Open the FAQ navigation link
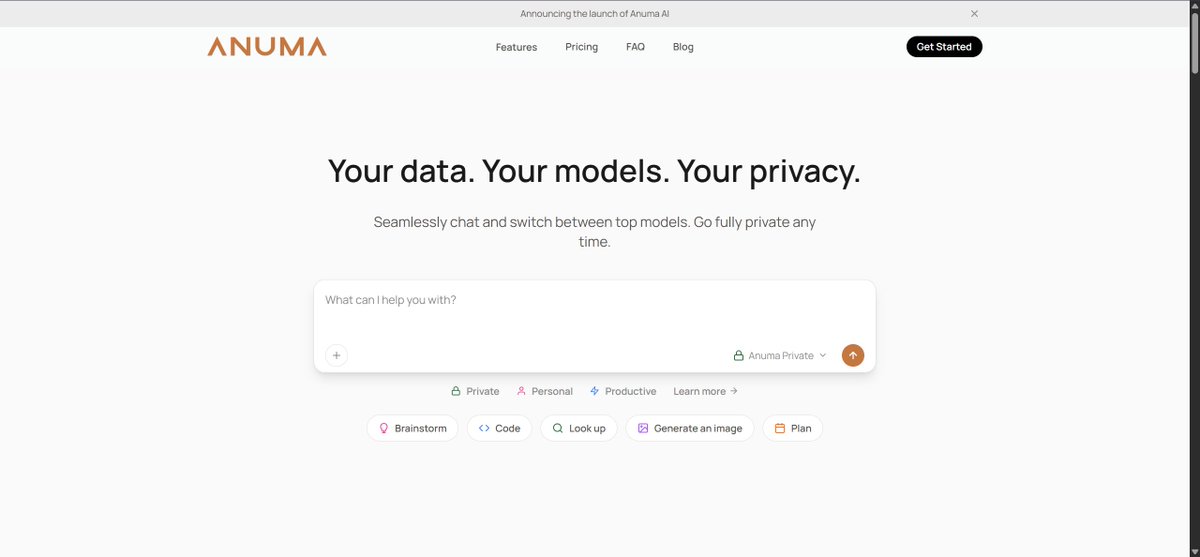 point(635,47)
